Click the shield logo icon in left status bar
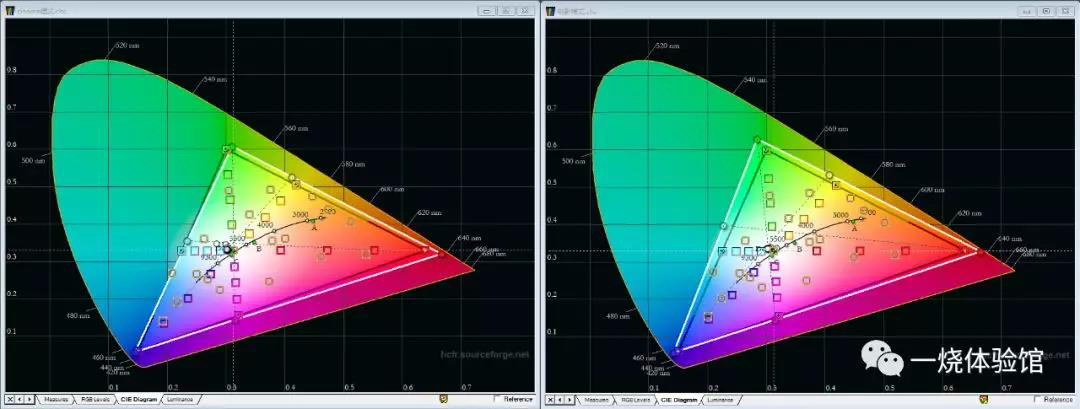 coord(444,399)
